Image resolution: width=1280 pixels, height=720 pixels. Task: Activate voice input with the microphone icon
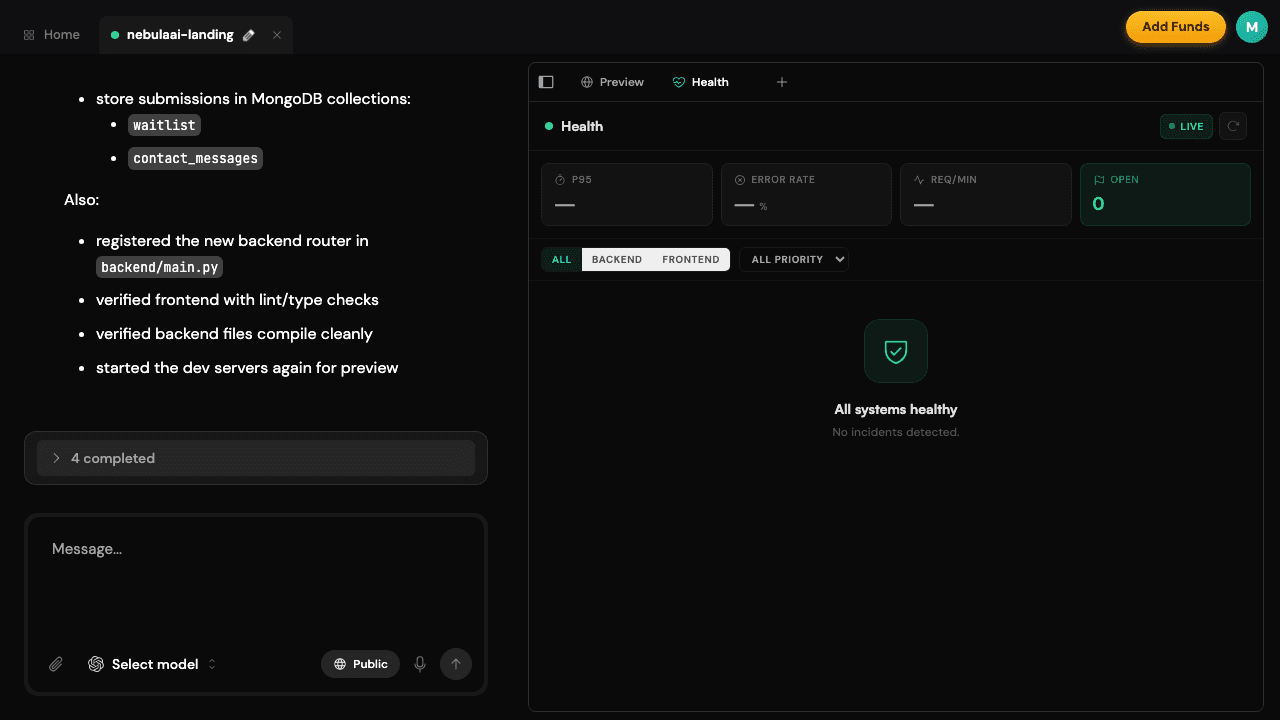pyautogui.click(x=420, y=663)
